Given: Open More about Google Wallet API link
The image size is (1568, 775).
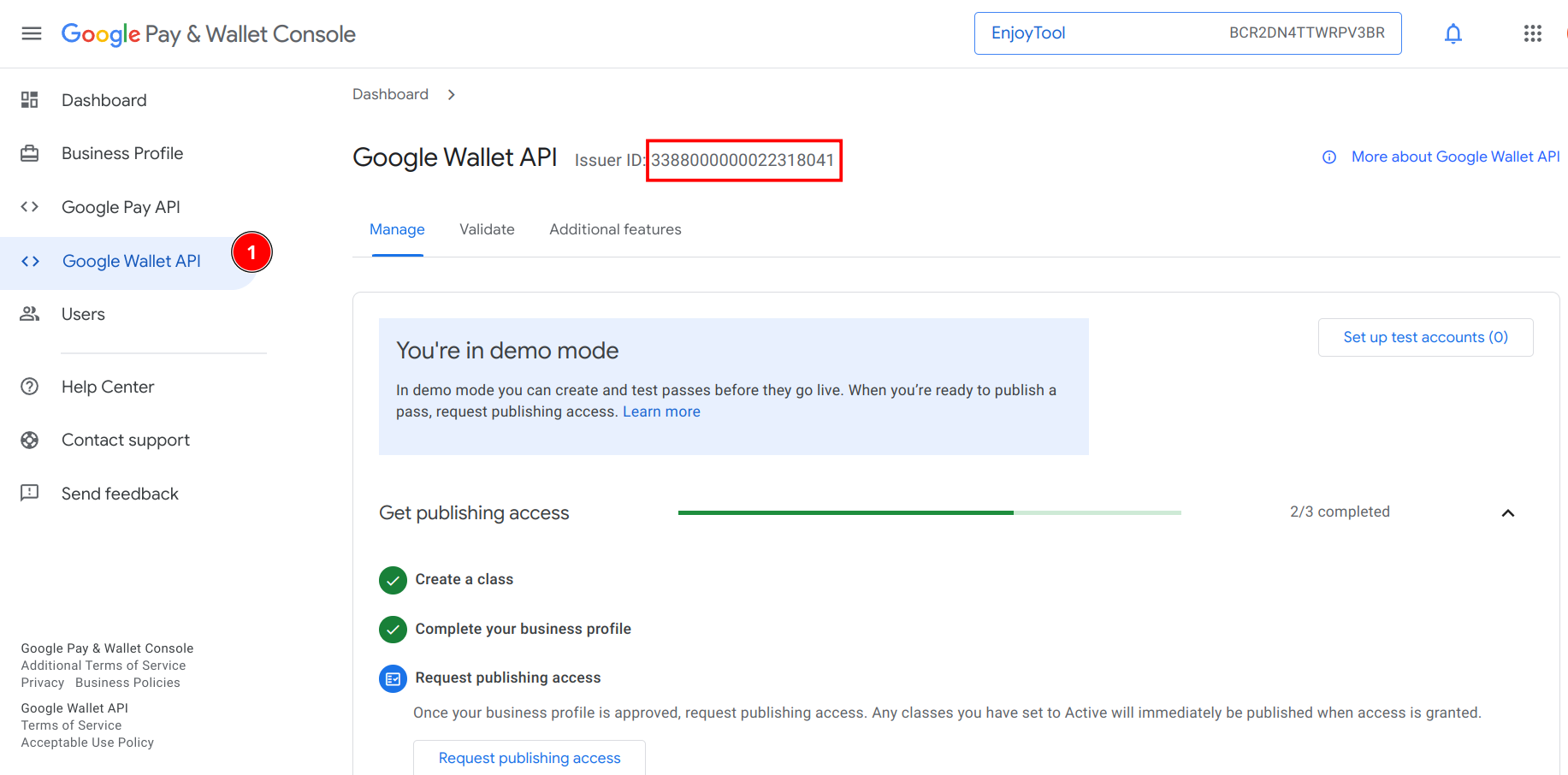Looking at the screenshot, I should pyautogui.click(x=1455, y=157).
